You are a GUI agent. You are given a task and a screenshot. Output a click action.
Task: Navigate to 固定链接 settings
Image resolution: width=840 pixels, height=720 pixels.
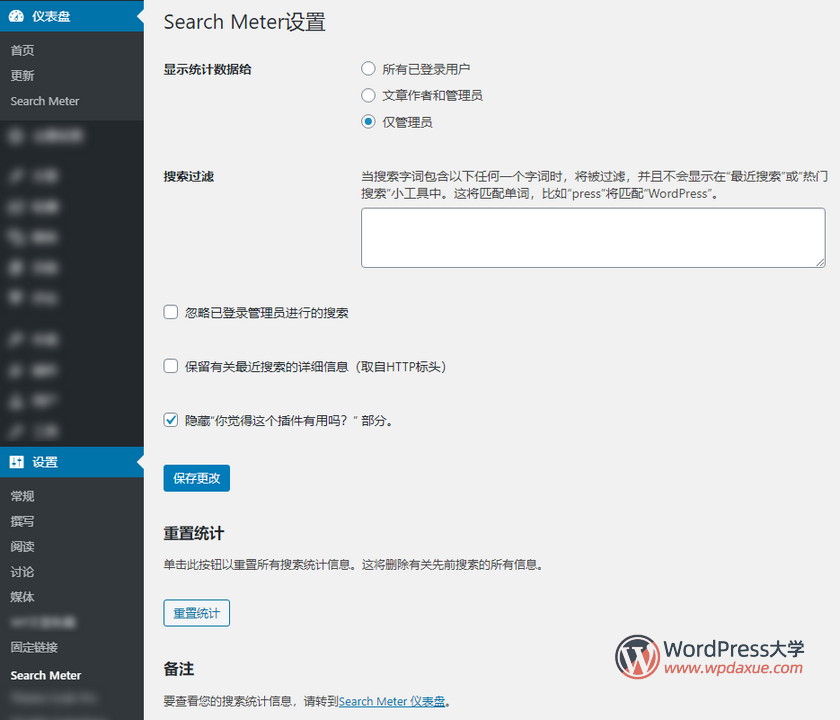(34, 647)
